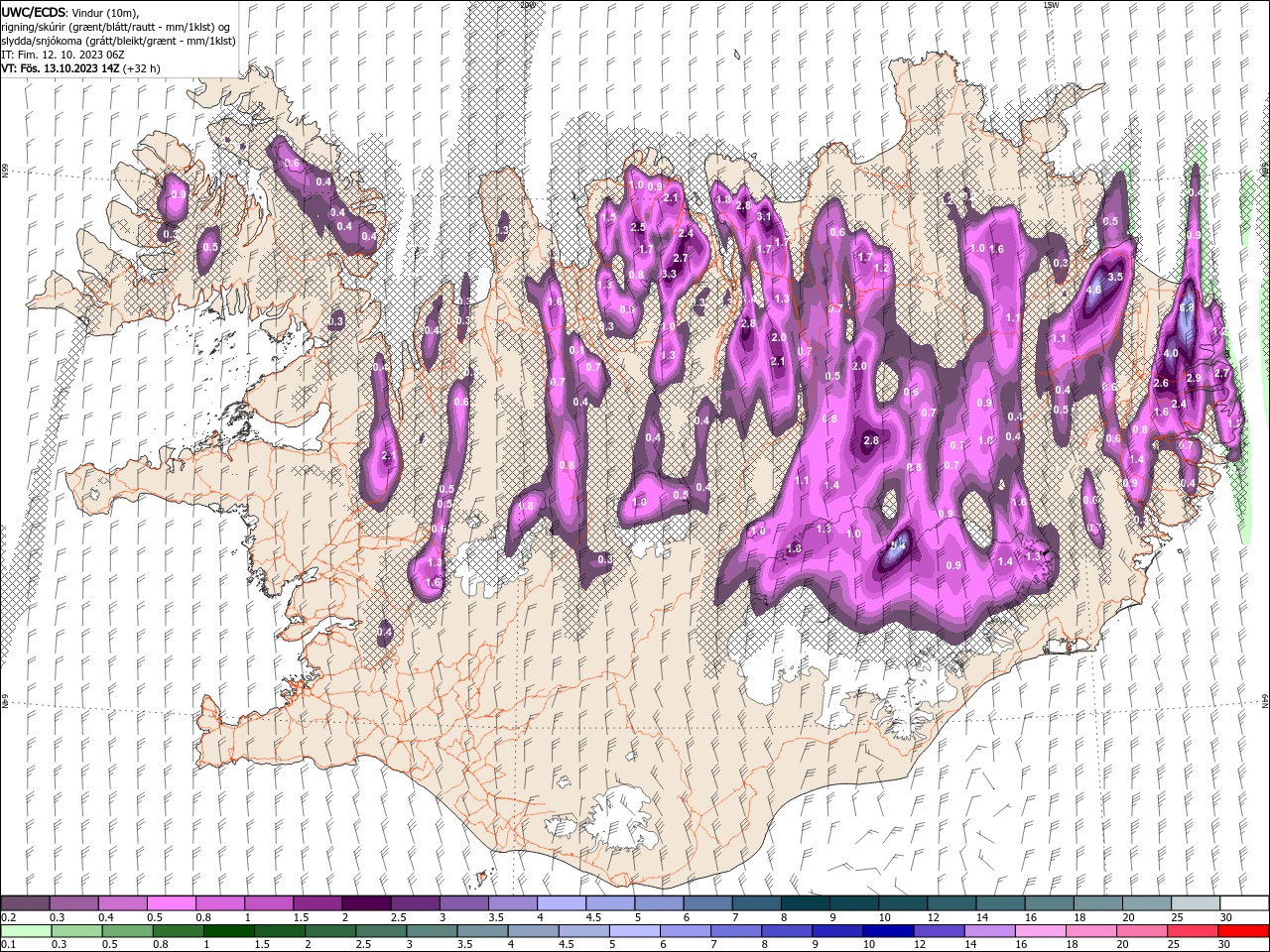Click the 'VT: Fös. 13.10.2023 14Z' line
Viewport: 1270px width, 952px height.
pos(60,68)
